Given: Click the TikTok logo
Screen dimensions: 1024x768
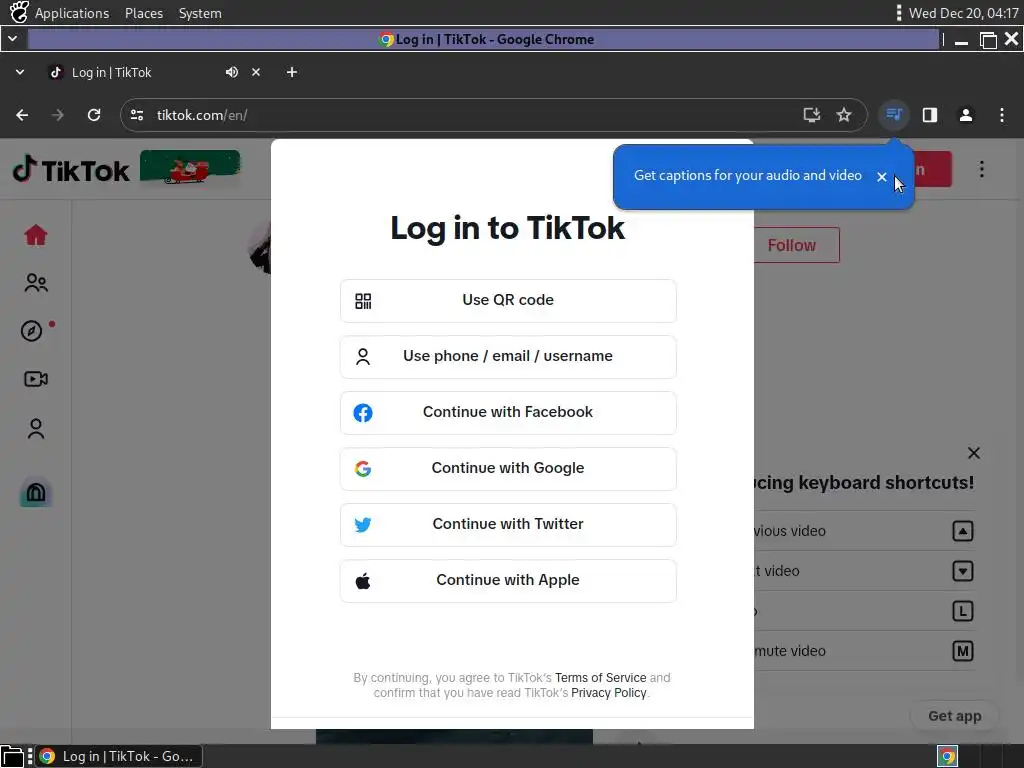Looking at the screenshot, I should [71, 170].
